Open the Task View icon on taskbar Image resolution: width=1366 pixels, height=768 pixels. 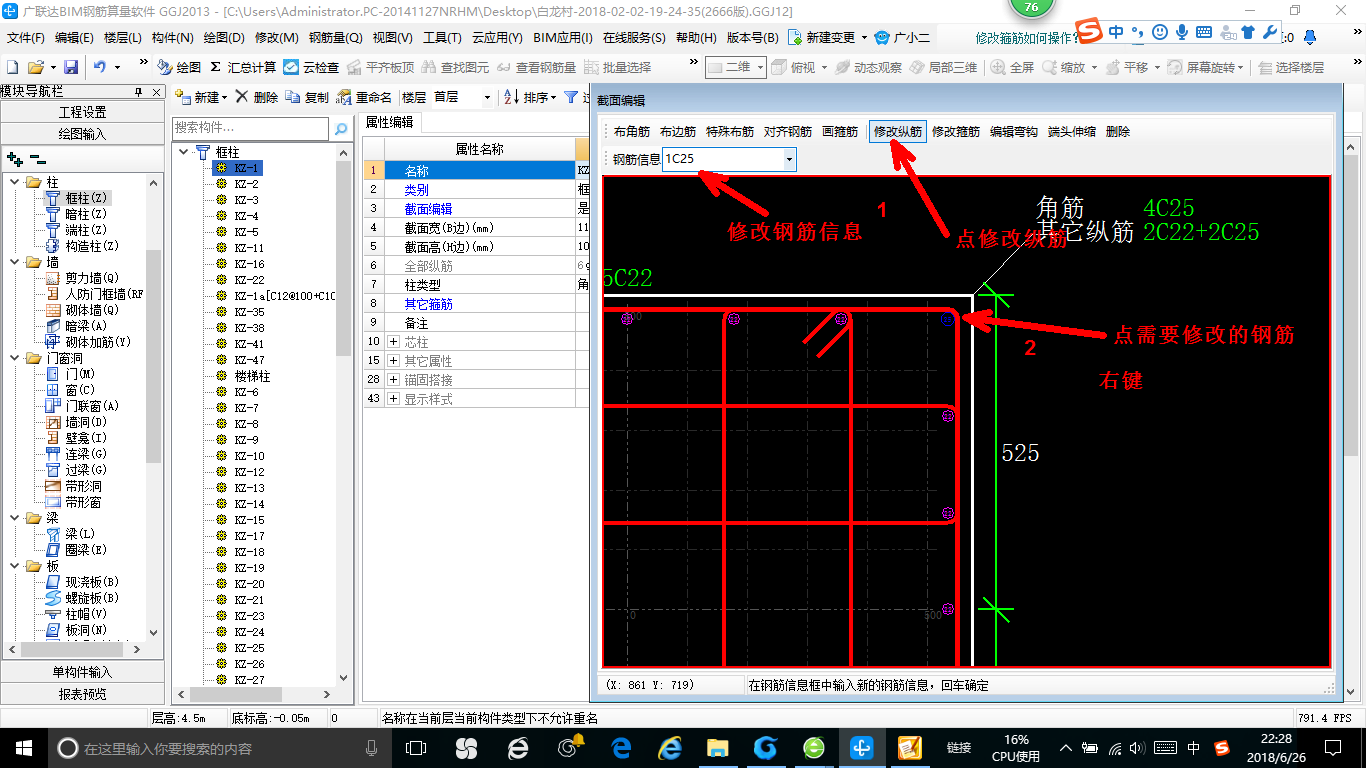coord(416,747)
